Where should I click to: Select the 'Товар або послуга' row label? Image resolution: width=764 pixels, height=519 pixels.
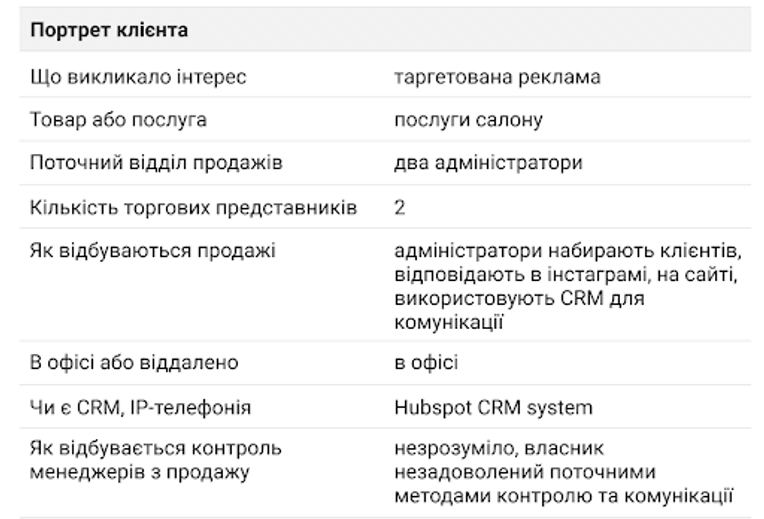pos(118,120)
